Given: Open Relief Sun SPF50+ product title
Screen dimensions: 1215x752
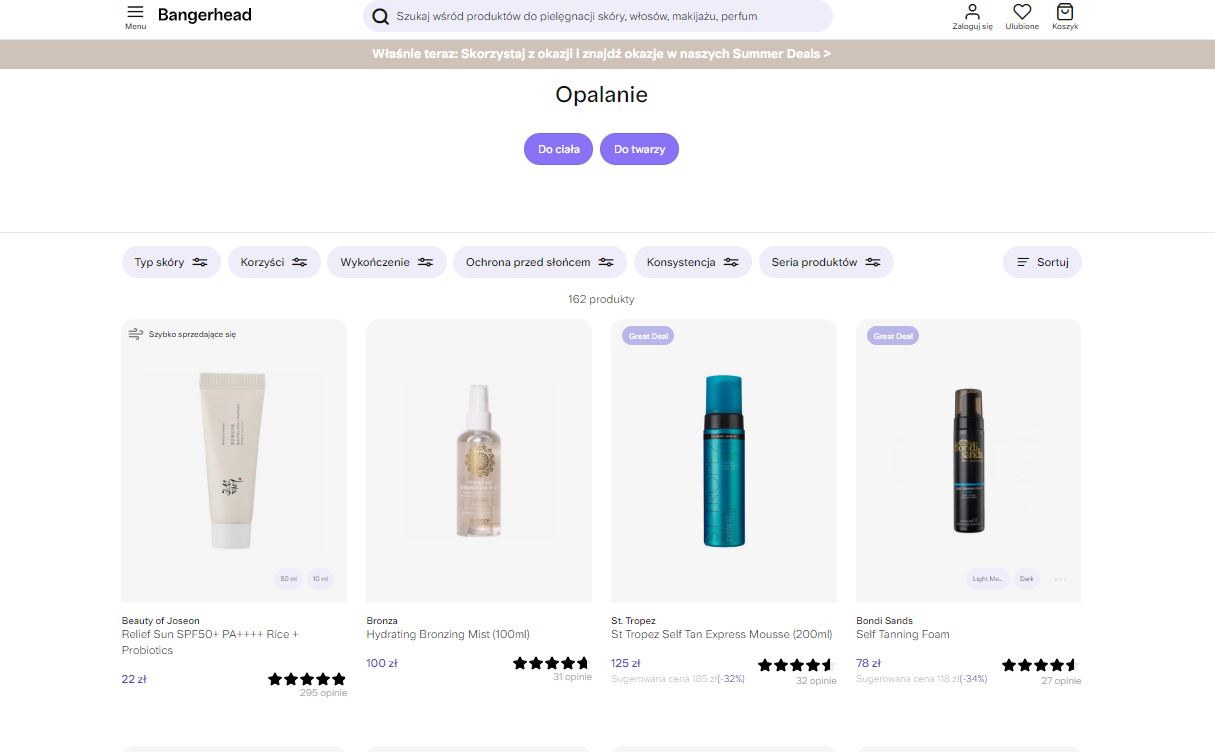Looking at the screenshot, I should [x=210, y=642].
